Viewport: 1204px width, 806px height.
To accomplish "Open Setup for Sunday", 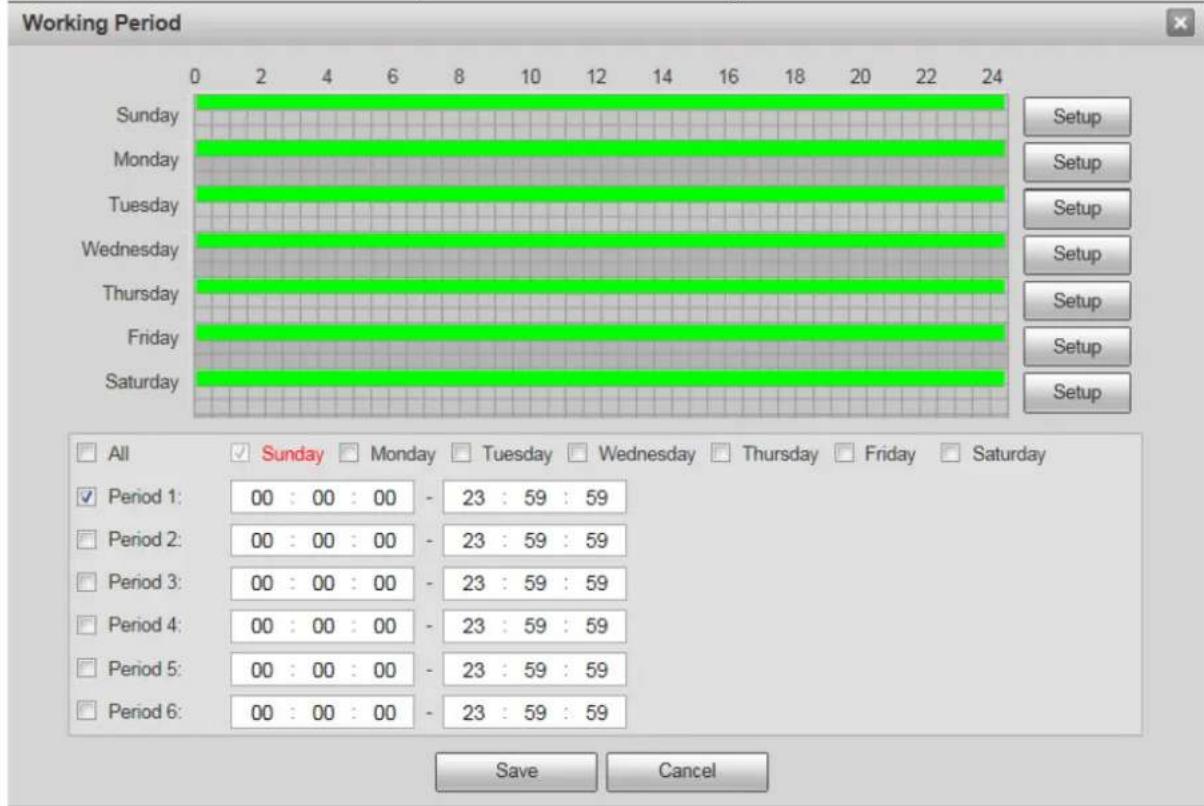I will 1077,117.
